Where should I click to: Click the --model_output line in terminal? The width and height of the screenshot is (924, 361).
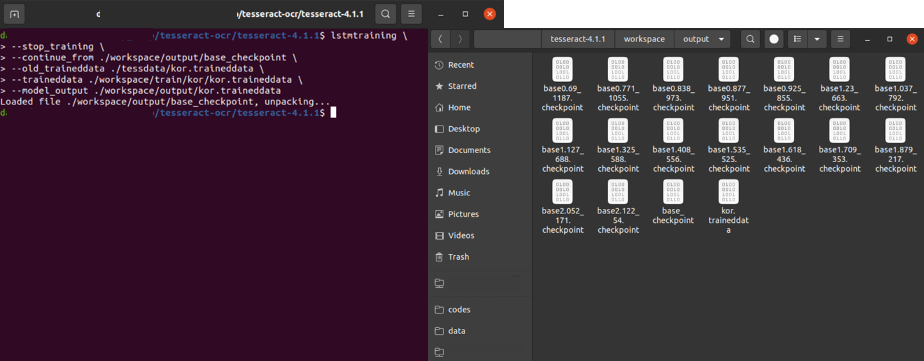[140, 91]
